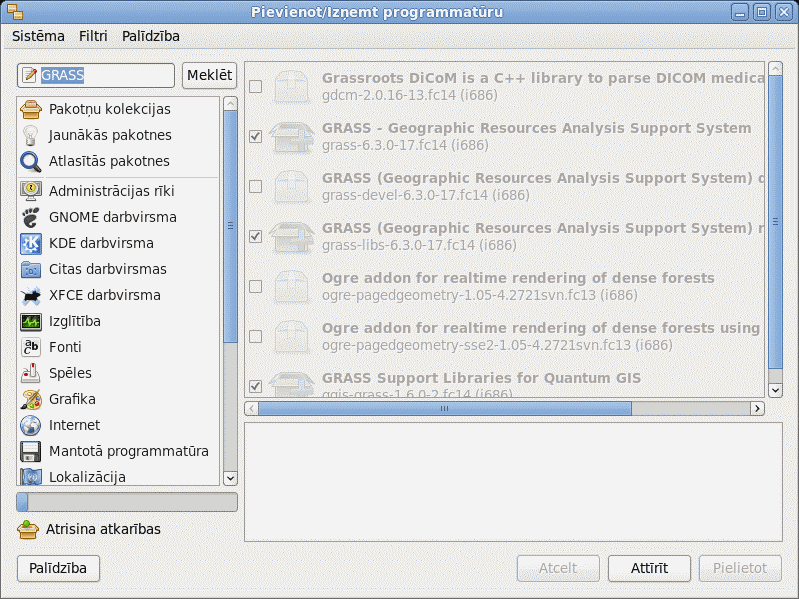
Task: Click the Fonti letters icon
Action: pos(31,347)
